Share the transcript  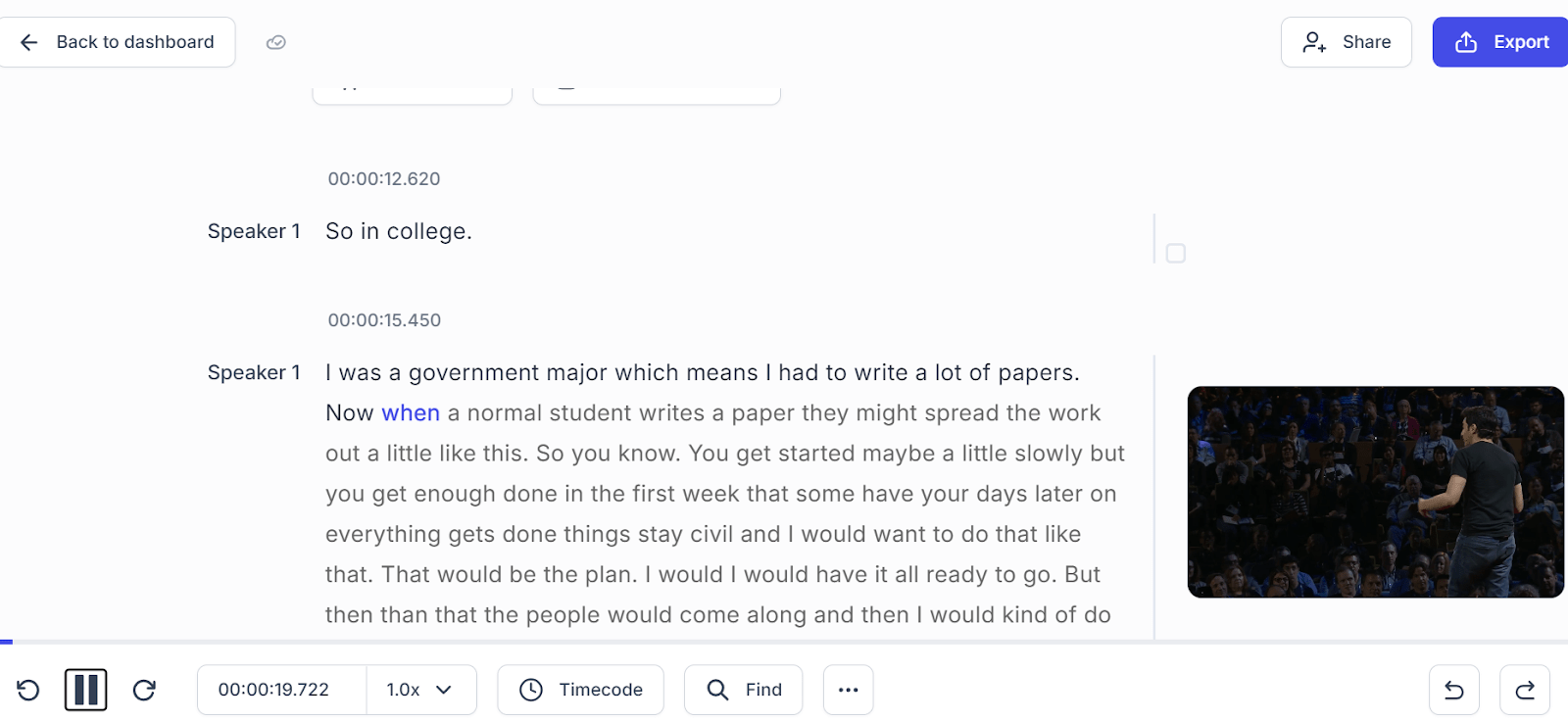pos(1346,42)
